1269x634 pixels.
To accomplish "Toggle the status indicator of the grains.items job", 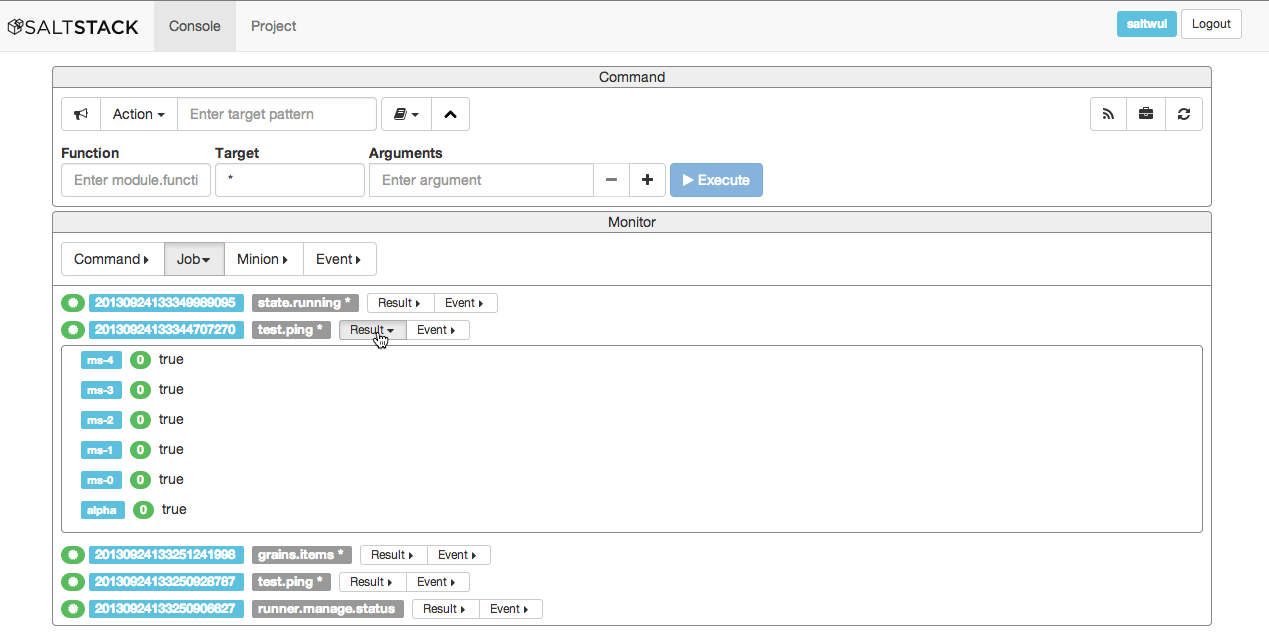I will click(73, 554).
